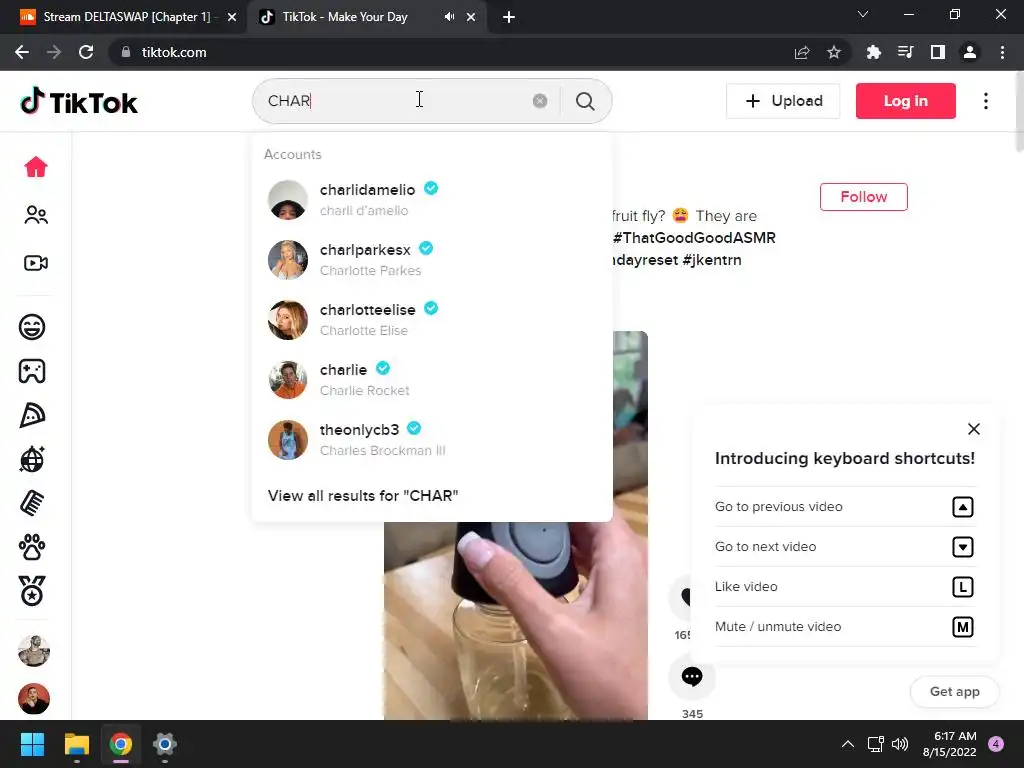Click the up arrow key icon for previous video
Viewport: 1024px width, 768px height.
coord(963,507)
